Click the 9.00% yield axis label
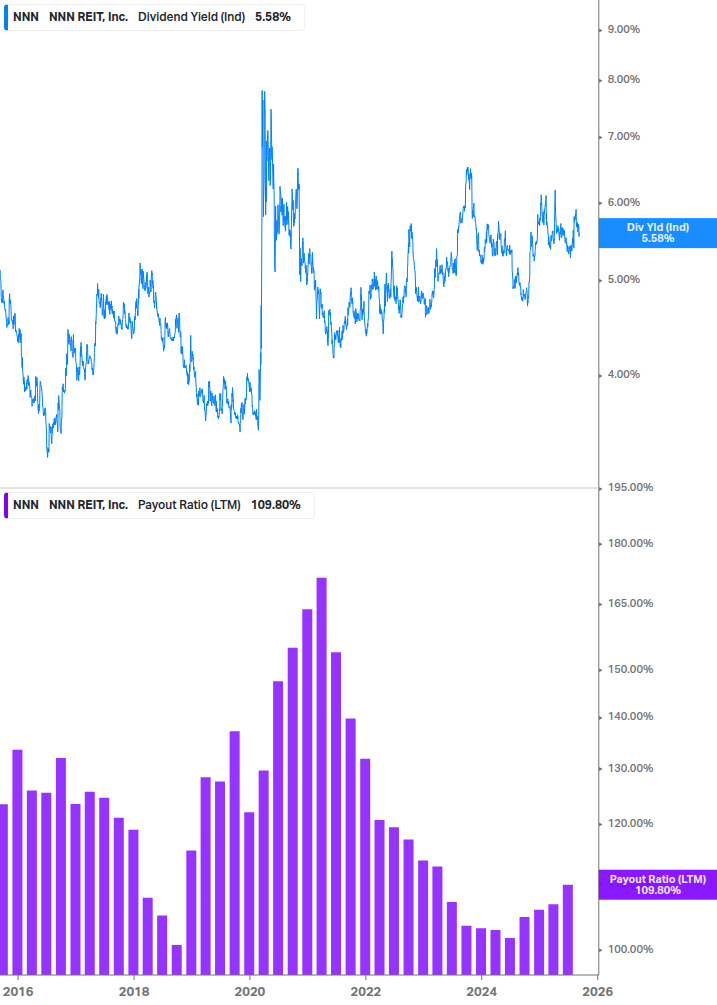The width and height of the screenshot is (717, 1005). 623,29
